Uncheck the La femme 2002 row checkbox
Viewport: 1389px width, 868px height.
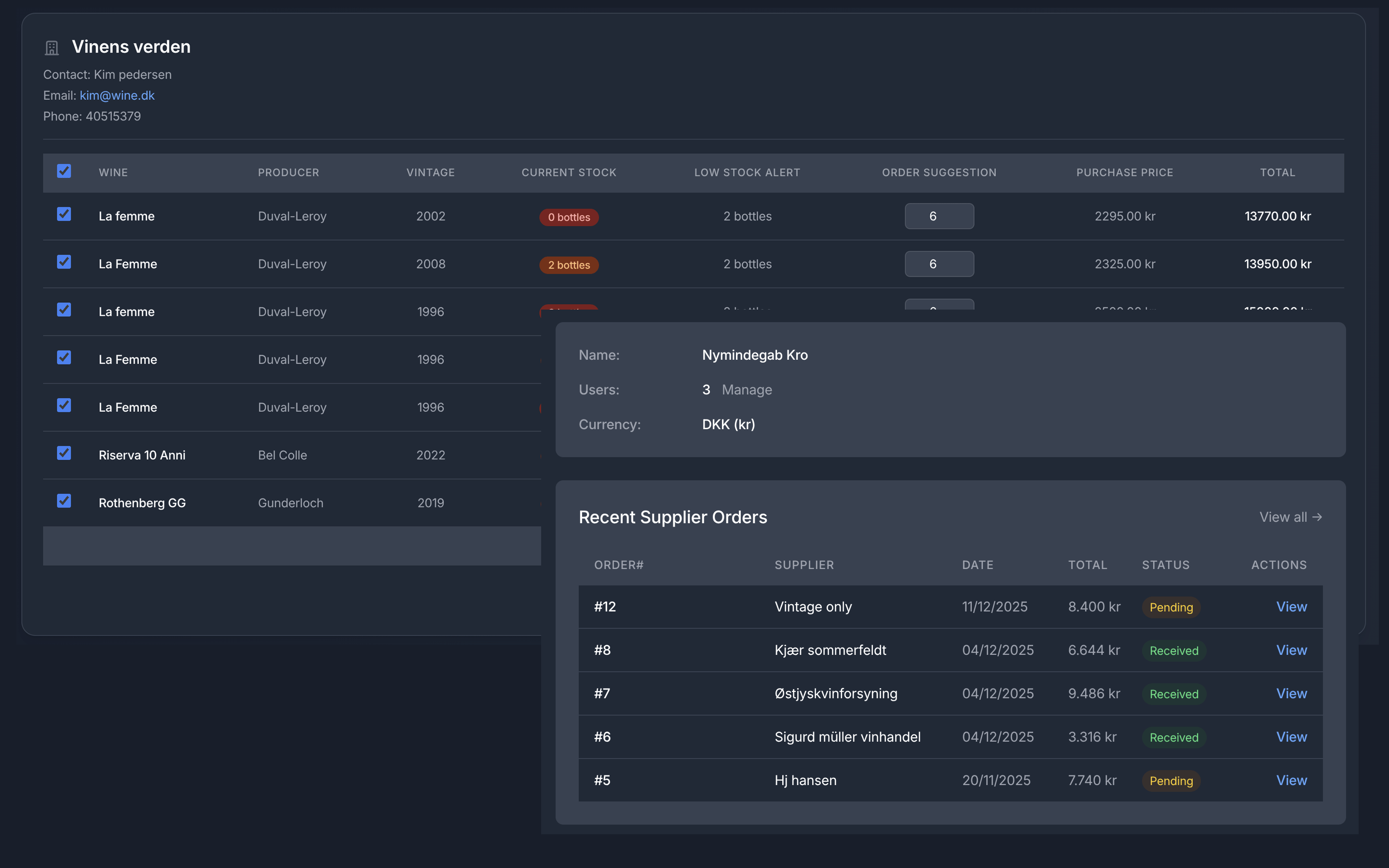64,214
